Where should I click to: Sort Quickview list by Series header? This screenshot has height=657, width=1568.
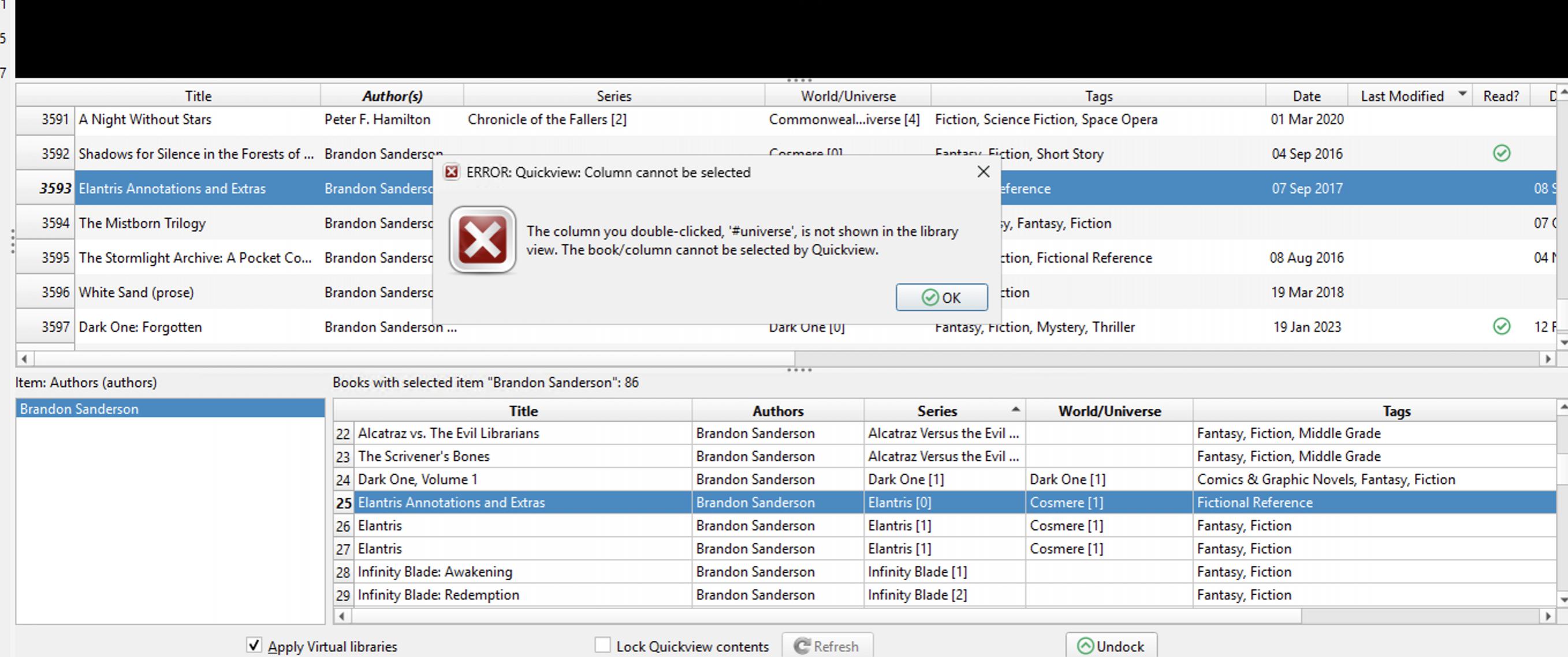pyautogui.click(x=937, y=411)
